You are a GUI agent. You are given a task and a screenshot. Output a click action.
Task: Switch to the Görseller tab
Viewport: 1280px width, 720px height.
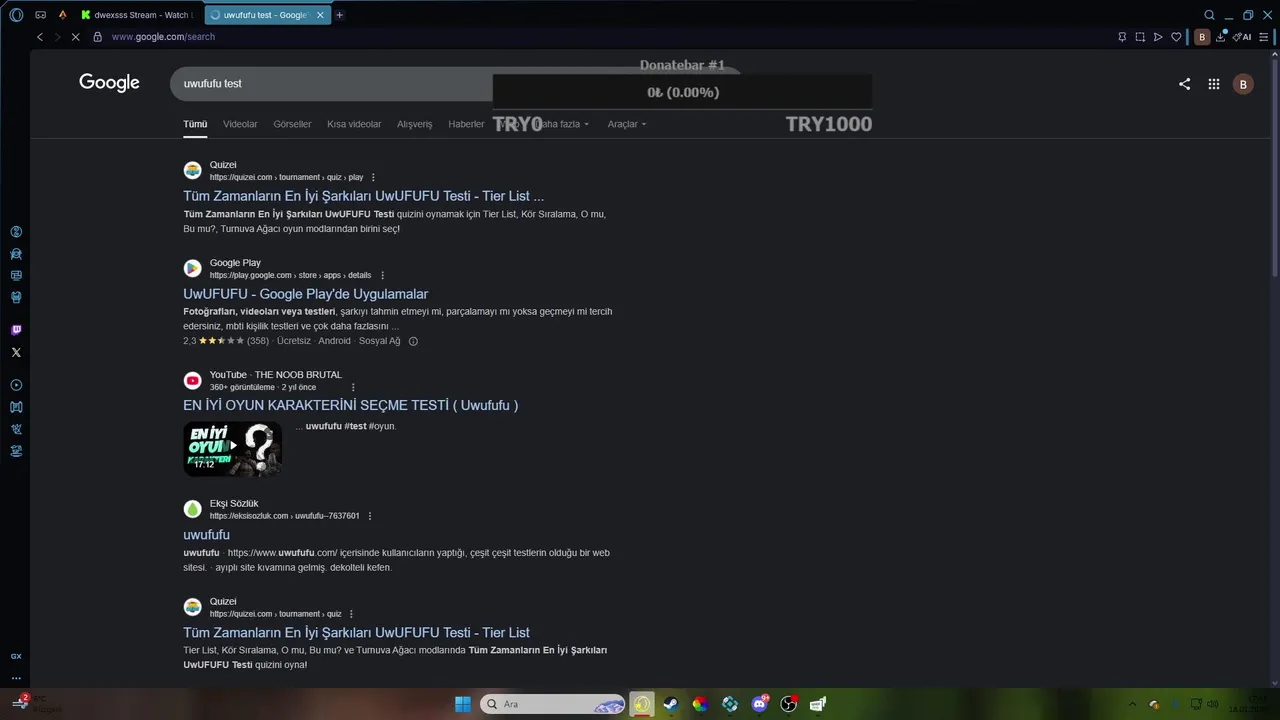[x=292, y=124]
